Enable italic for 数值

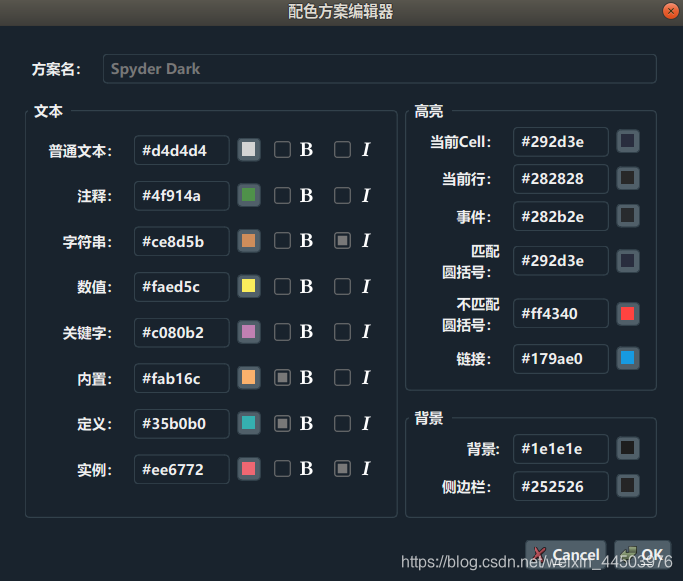point(342,286)
